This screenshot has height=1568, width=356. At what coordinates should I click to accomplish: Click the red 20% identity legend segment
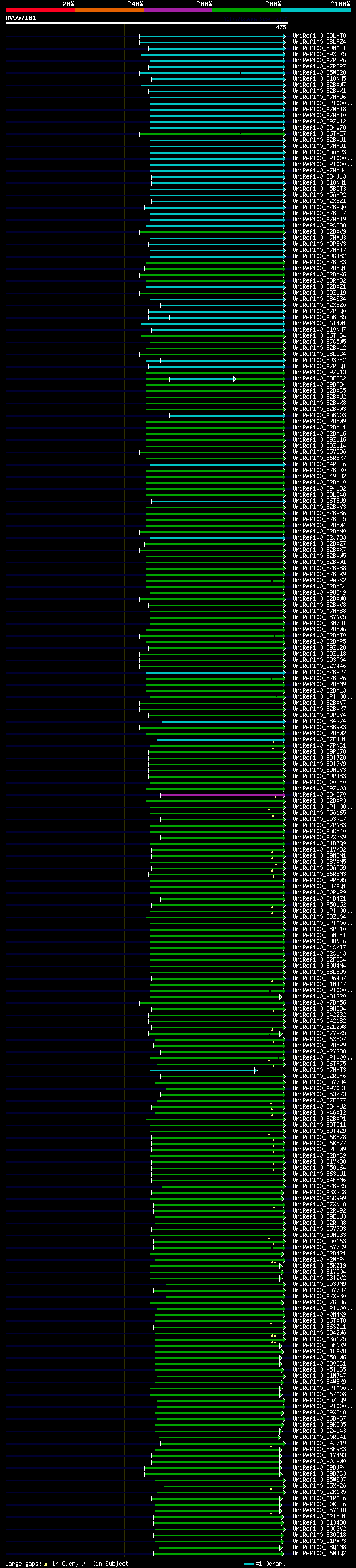[39, 10]
